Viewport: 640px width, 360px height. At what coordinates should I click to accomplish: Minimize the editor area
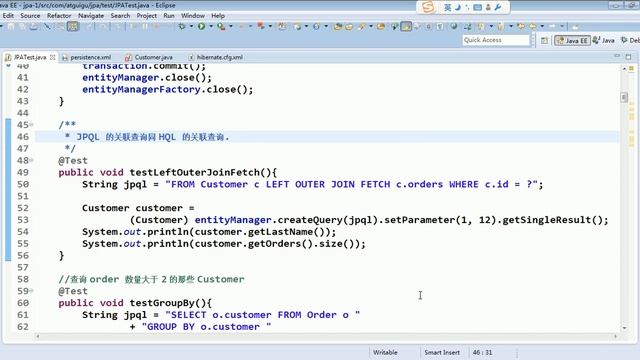pyautogui.click(x=617, y=56)
